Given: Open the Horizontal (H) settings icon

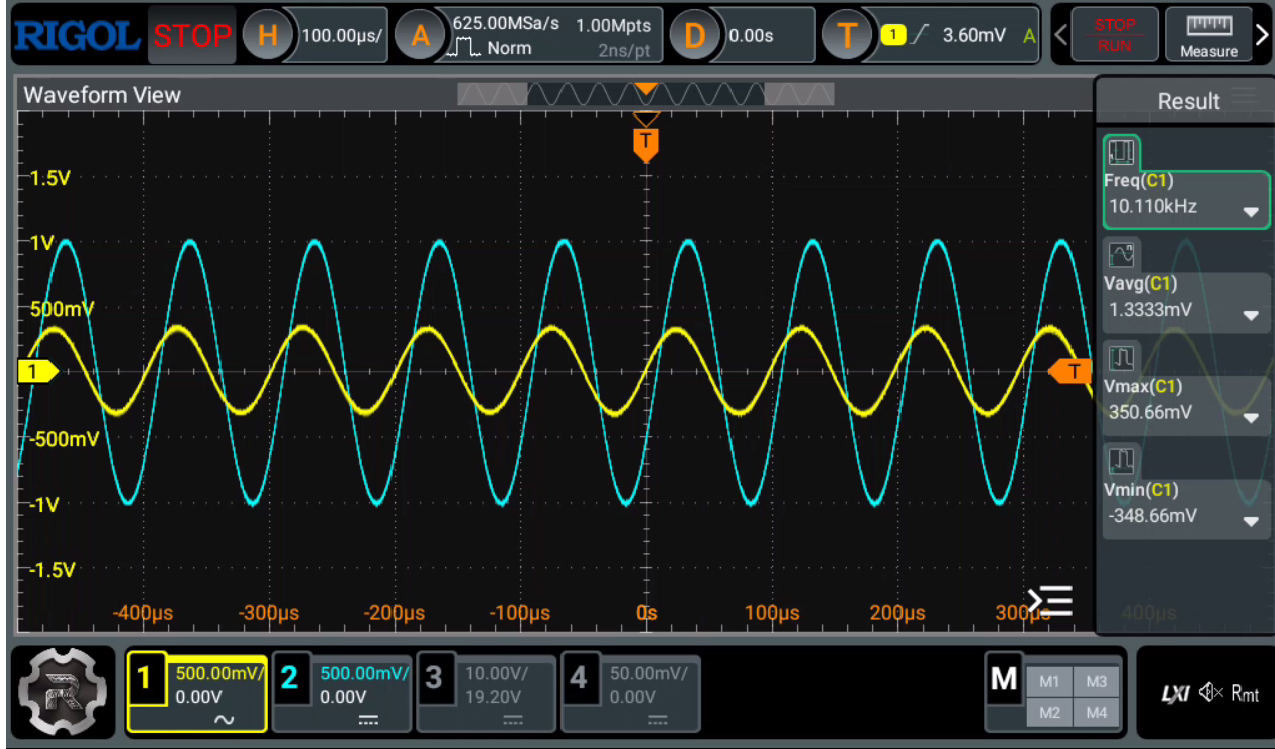Looking at the screenshot, I should pyautogui.click(x=267, y=36).
